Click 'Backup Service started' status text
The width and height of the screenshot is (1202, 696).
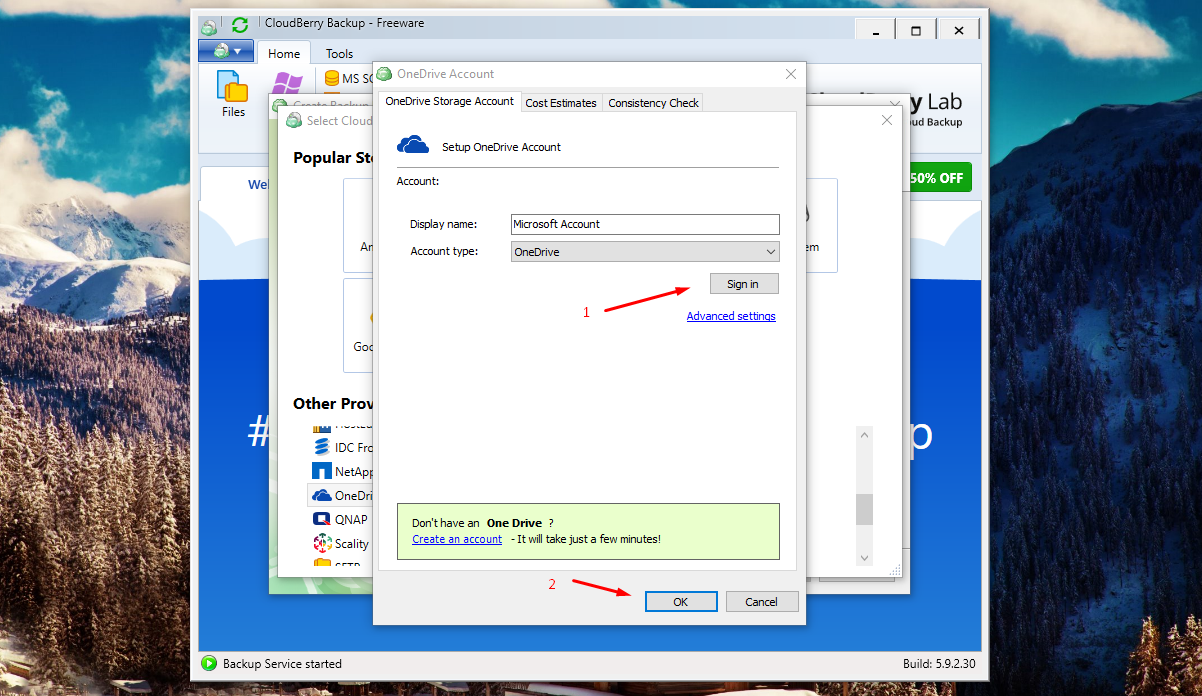pyautogui.click(x=282, y=663)
